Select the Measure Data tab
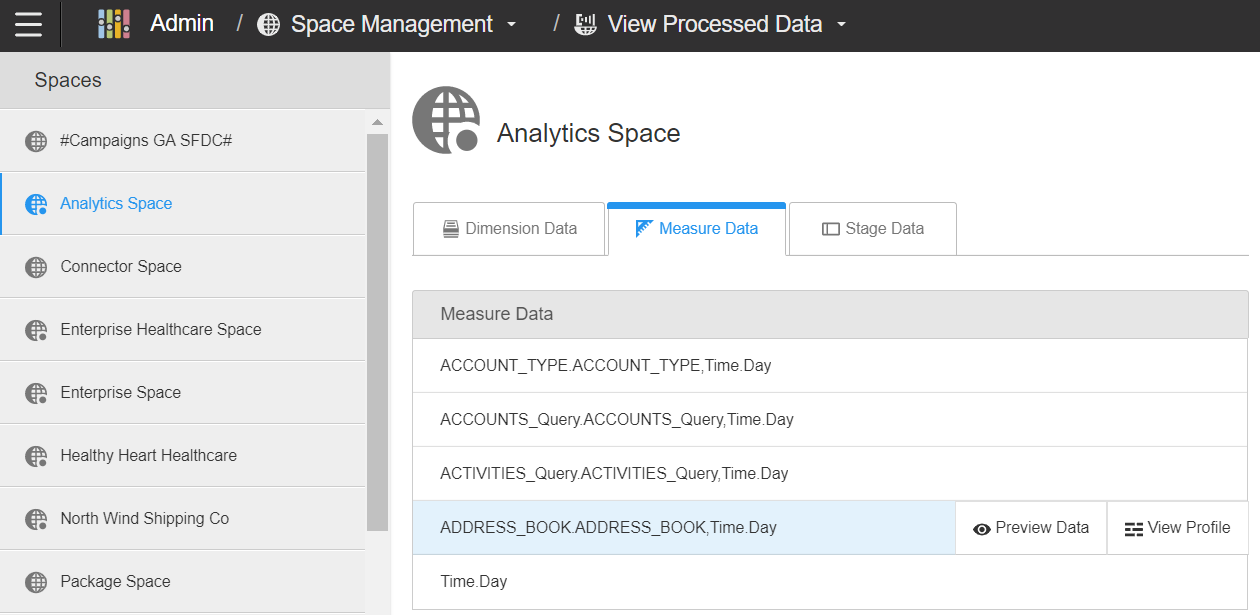 (x=696, y=229)
